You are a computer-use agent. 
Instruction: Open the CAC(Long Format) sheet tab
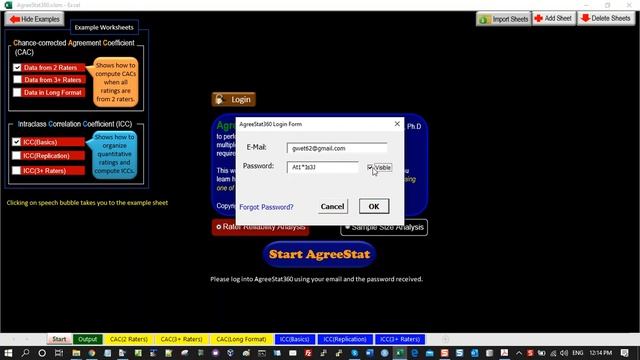tap(241, 339)
